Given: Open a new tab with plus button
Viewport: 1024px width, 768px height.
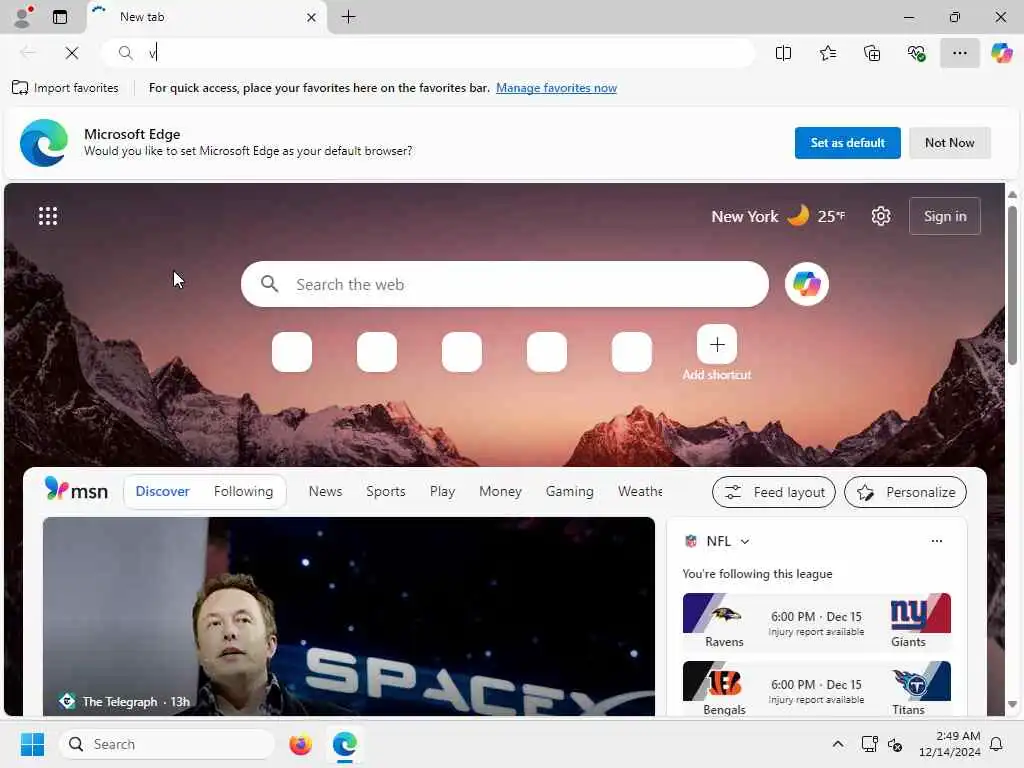Looking at the screenshot, I should pyautogui.click(x=349, y=17).
